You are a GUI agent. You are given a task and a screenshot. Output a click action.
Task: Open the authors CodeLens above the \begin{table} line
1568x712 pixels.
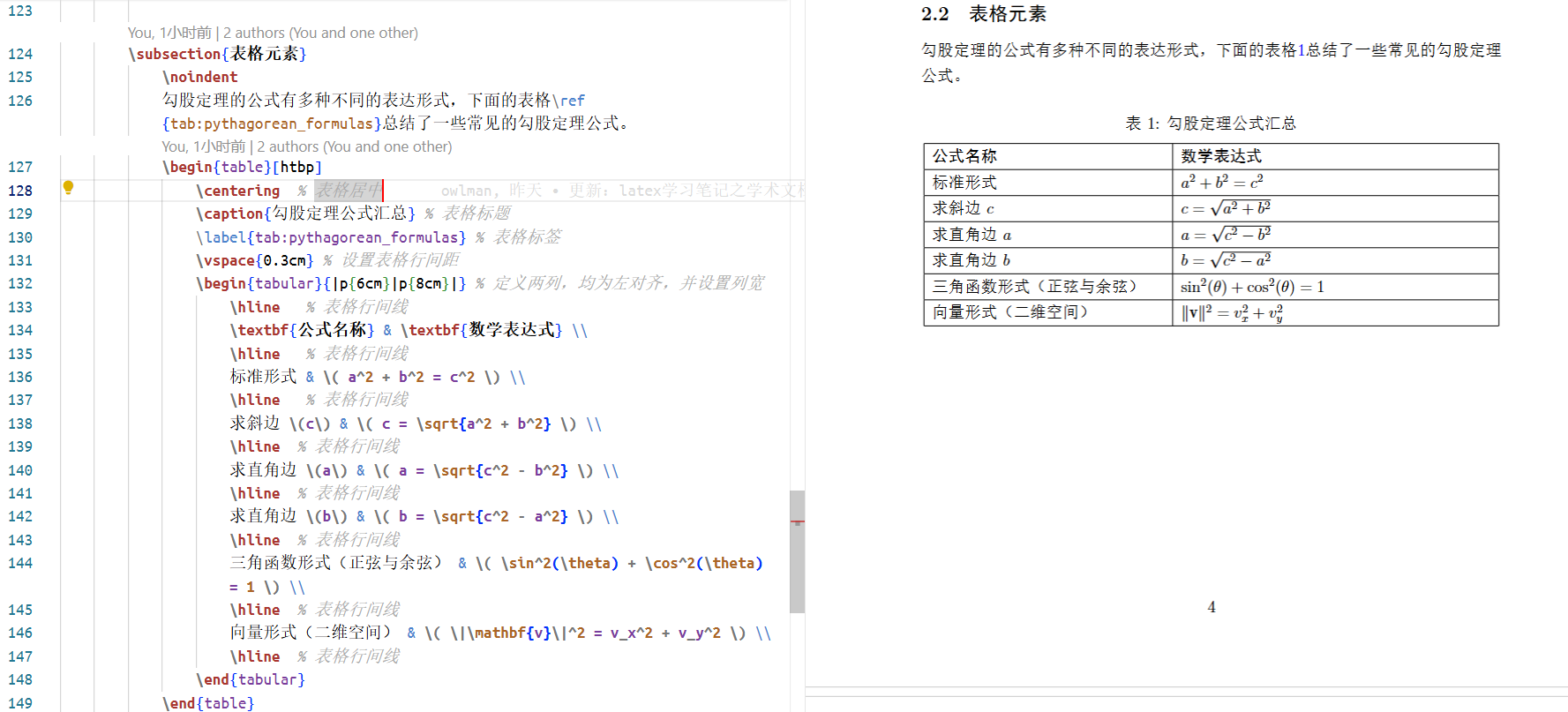coord(307,146)
